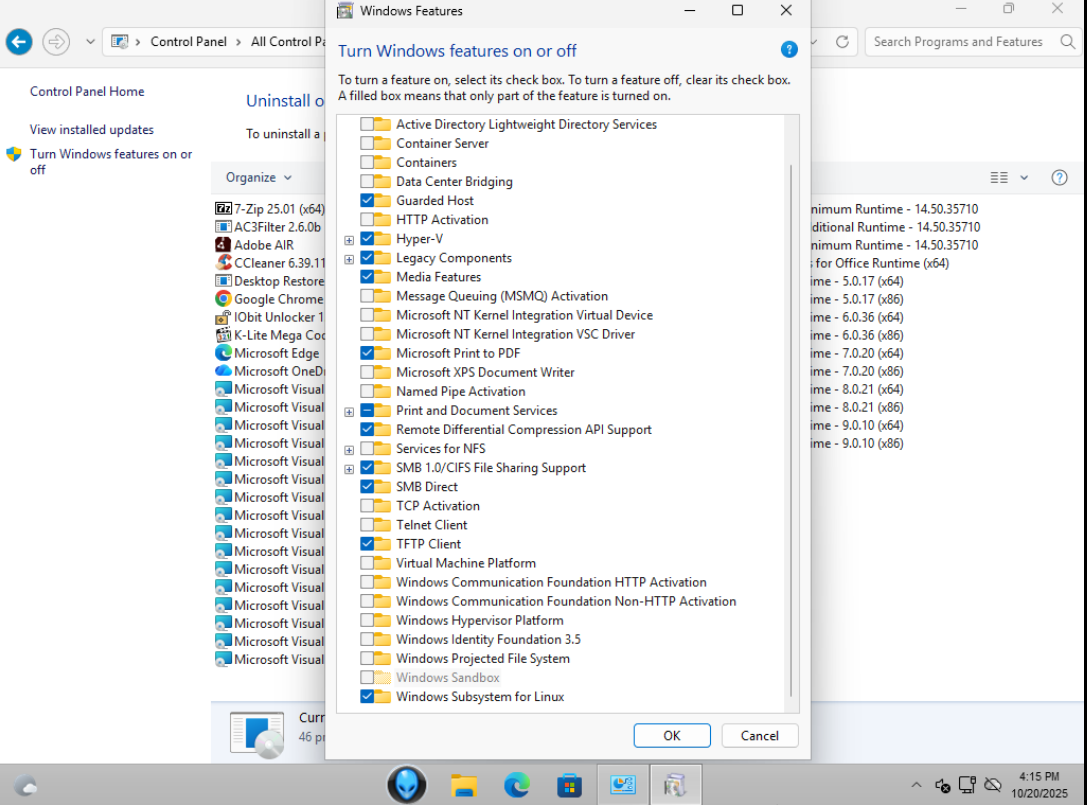Image resolution: width=1087 pixels, height=805 pixels.
Task: Uncheck the Guarded Host feature
Action: 367,200
